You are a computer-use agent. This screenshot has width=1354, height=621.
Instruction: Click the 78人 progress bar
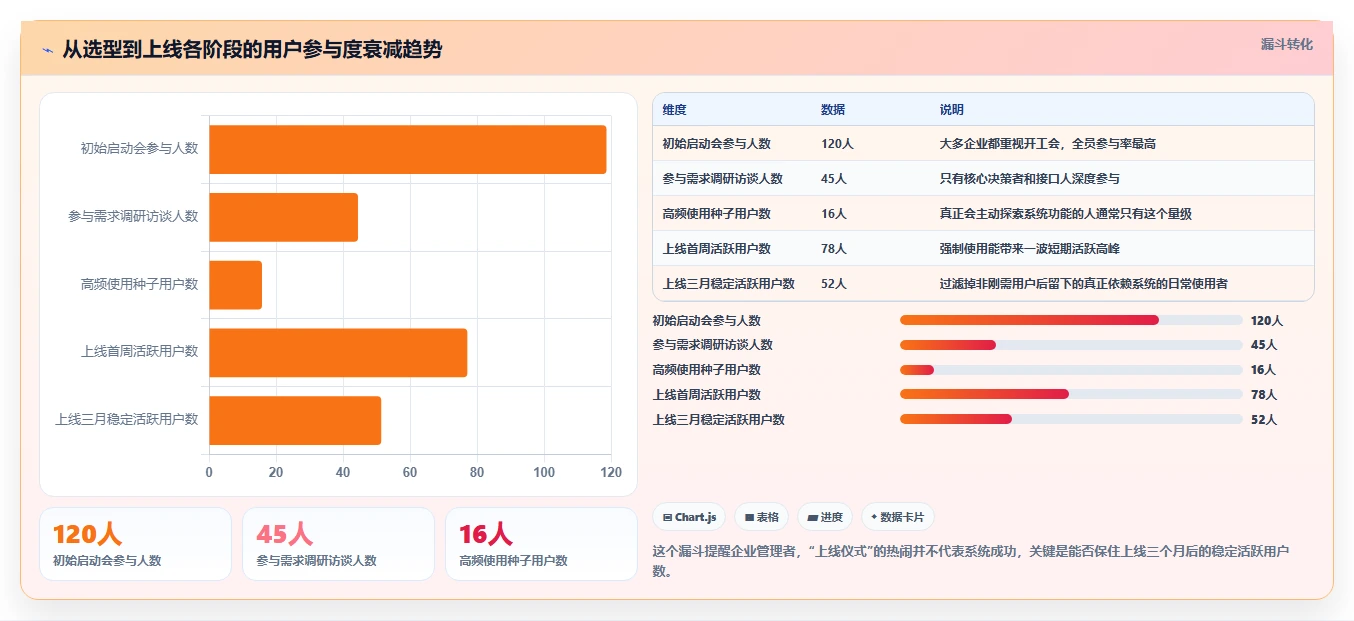1071,394
